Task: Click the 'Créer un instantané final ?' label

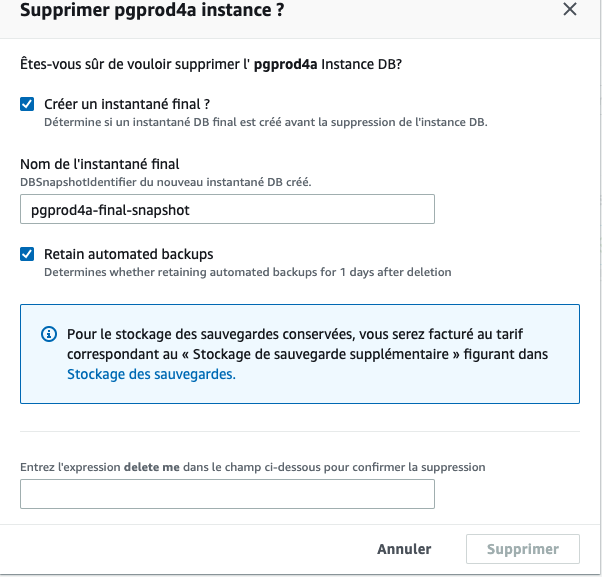Action: [x=127, y=104]
